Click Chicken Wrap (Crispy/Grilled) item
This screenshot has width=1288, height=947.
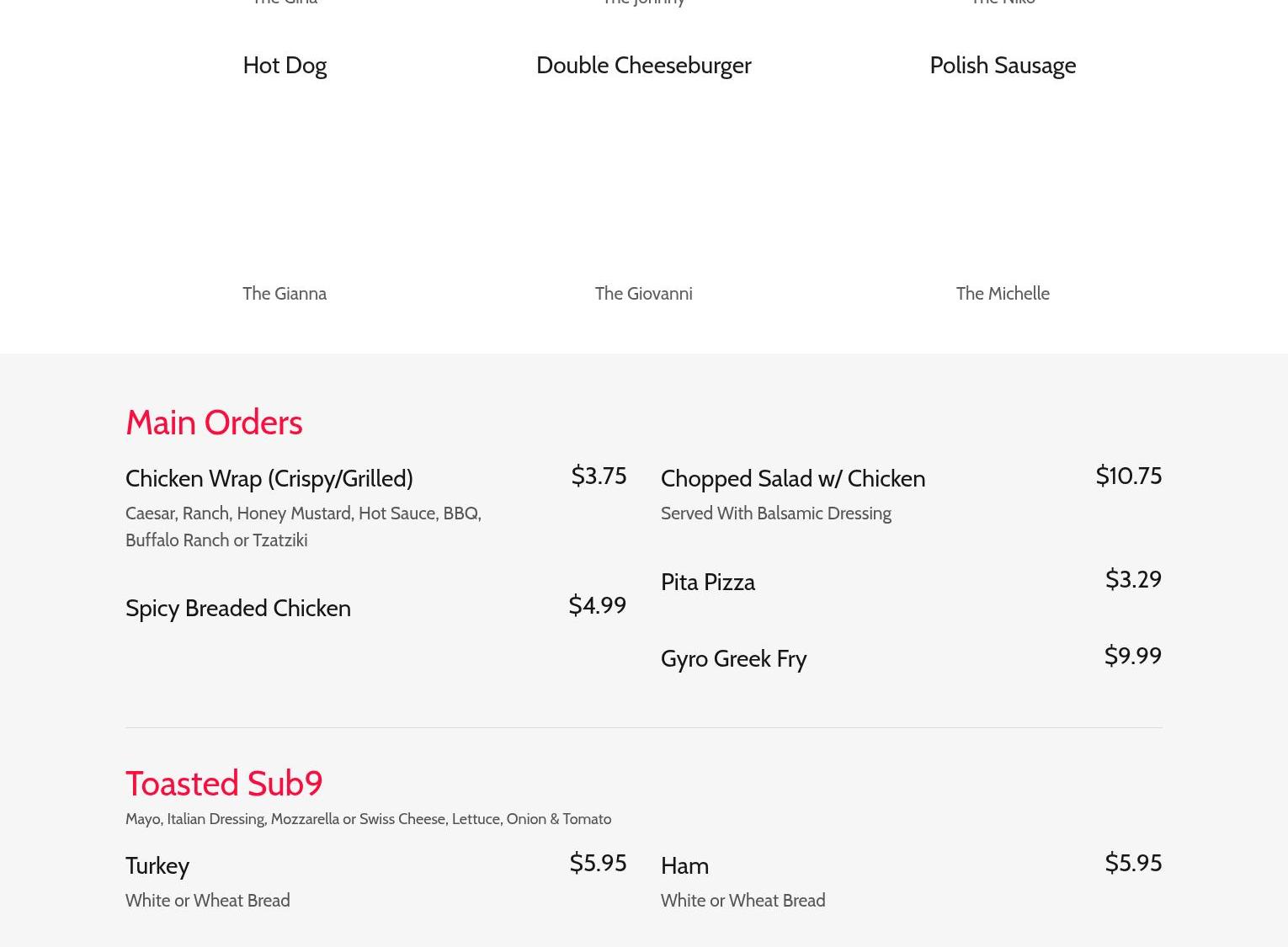point(269,478)
